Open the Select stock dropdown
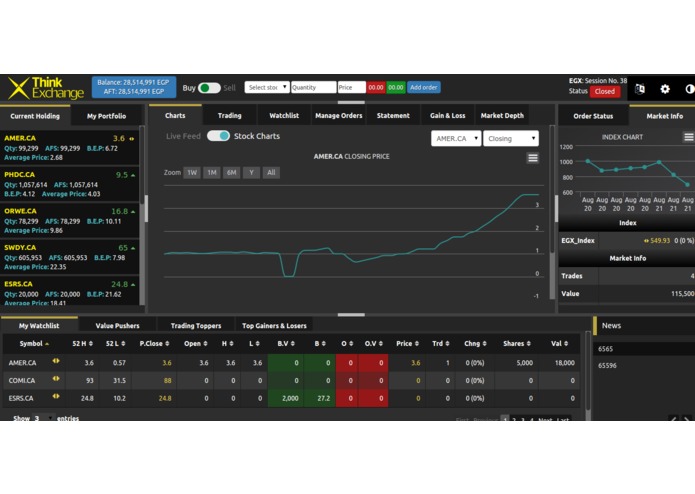 coord(267,87)
